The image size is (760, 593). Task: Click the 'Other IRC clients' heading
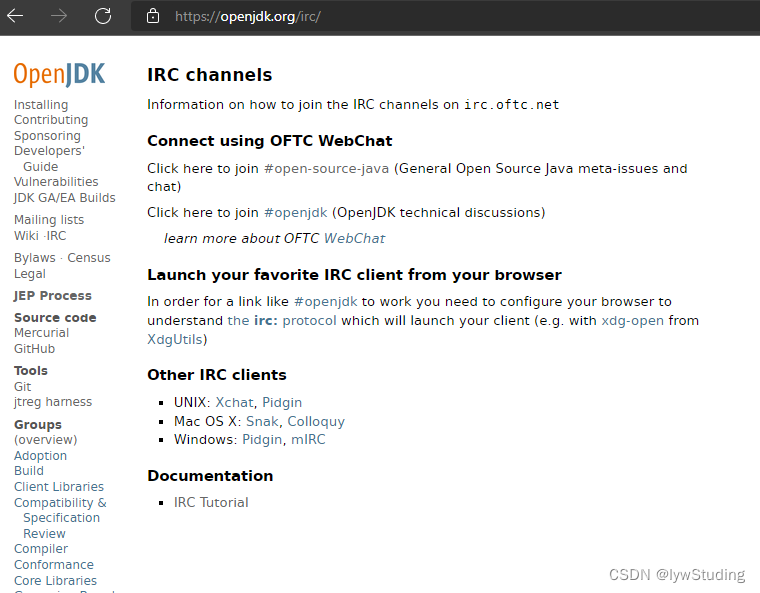point(217,375)
